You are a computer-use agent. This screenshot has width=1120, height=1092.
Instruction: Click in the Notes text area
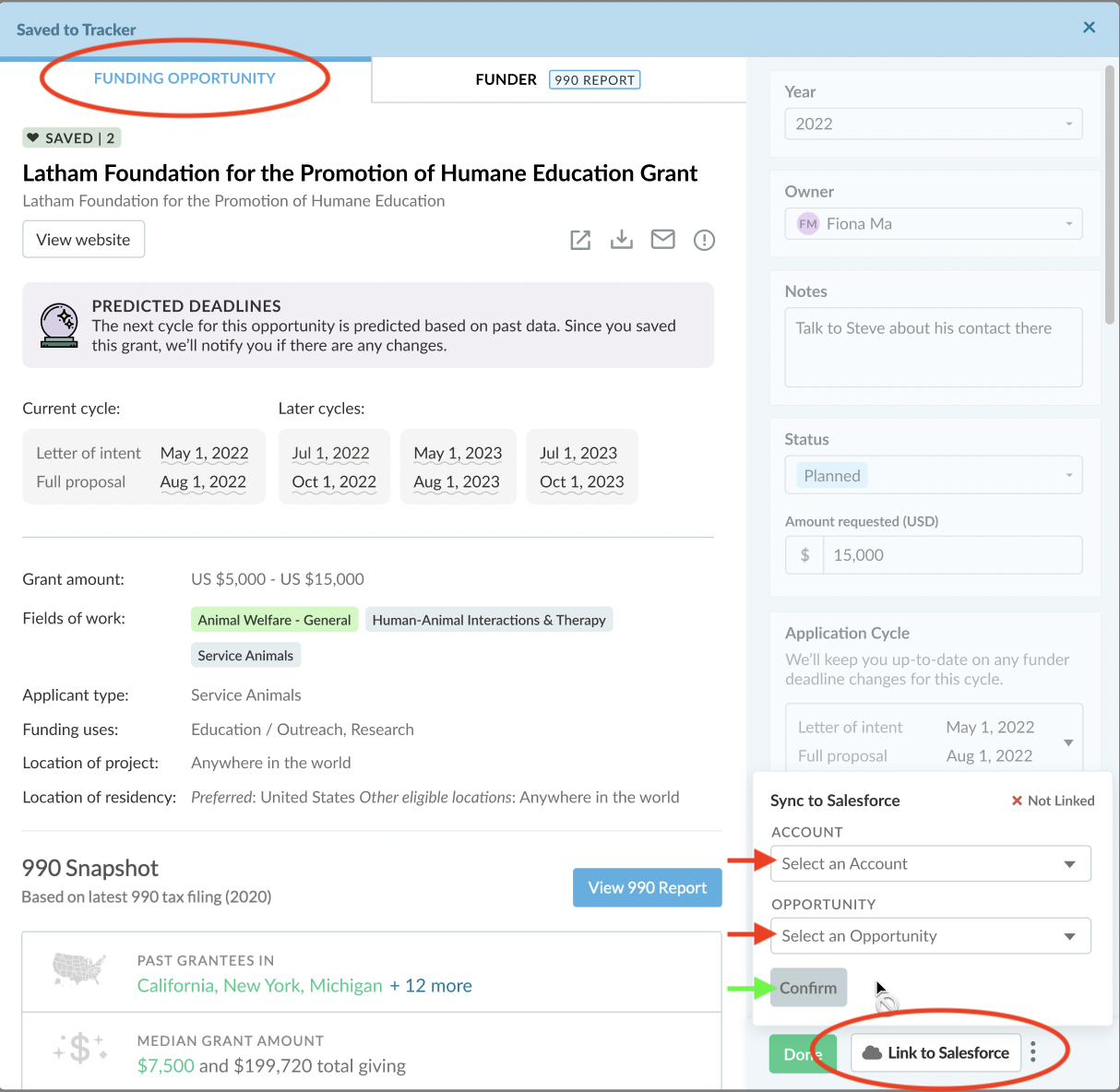pos(934,348)
